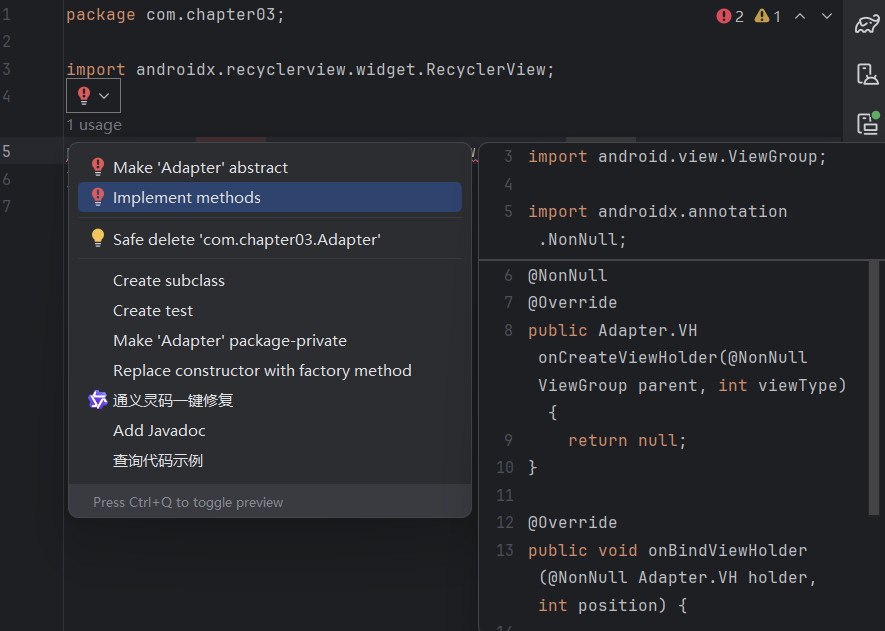Choose the Implement methods quick fix
Screen dimensions: 885x631
click(186, 197)
